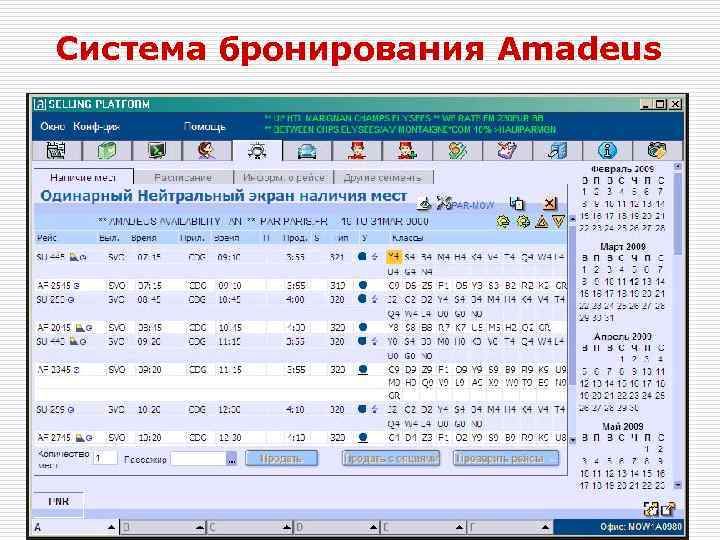Click calendar panel scrollbar up arrow
This screenshot has width=720, height=540.
tap(678, 167)
